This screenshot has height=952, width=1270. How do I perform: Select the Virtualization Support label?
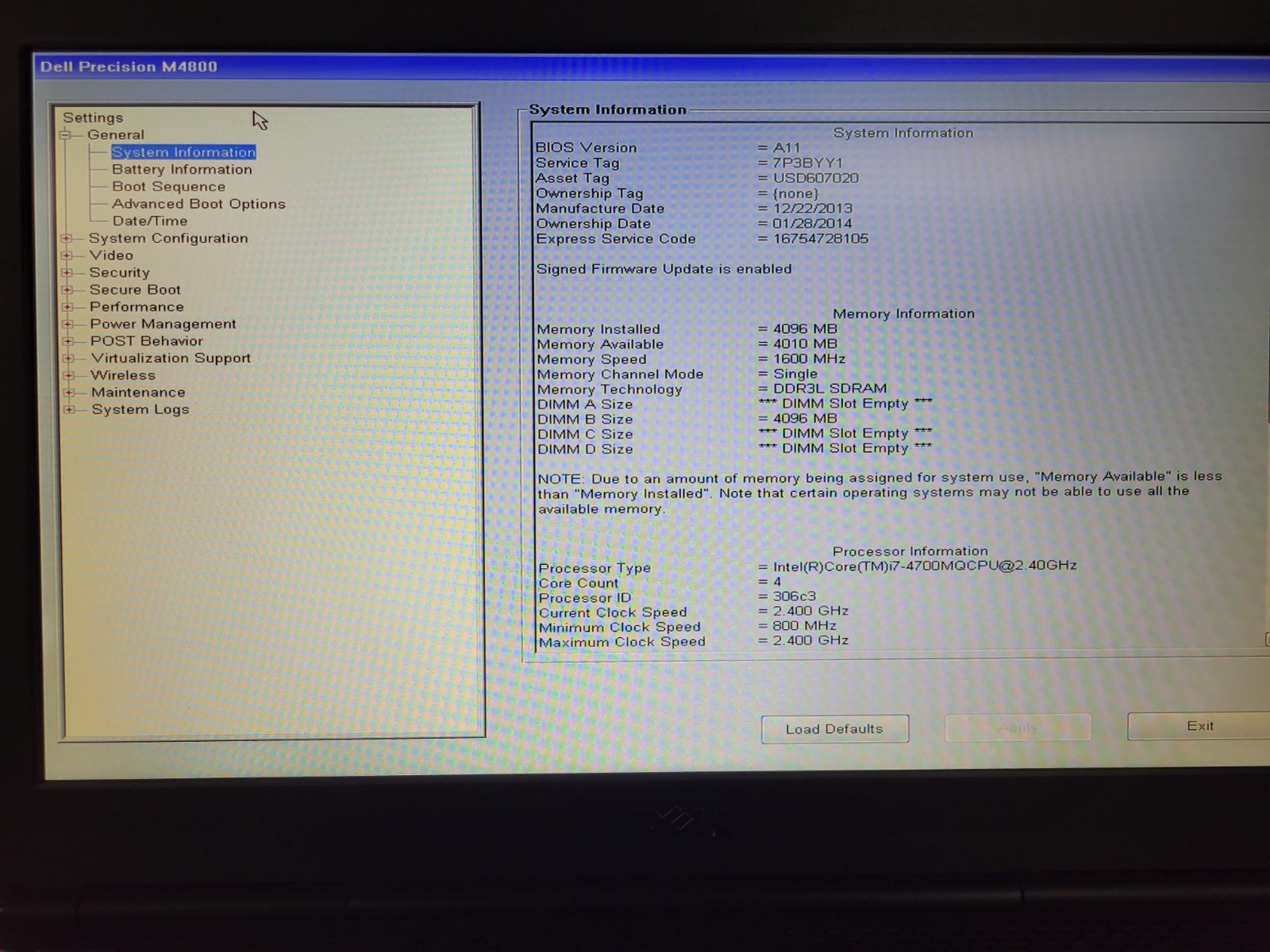[x=171, y=359]
